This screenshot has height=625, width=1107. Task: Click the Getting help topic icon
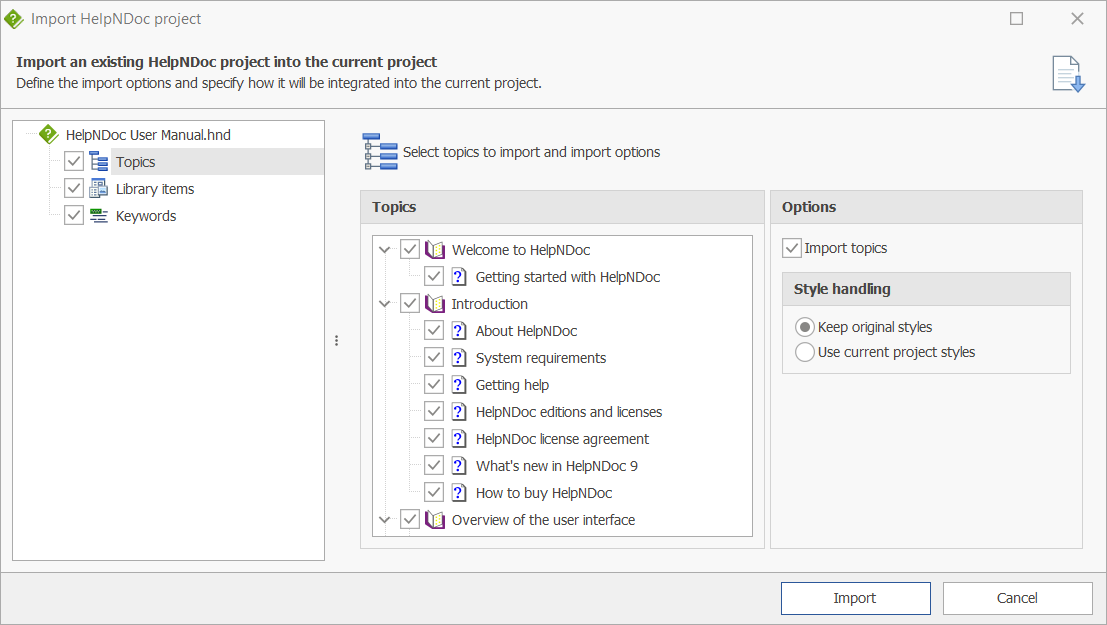click(x=459, y=384)
